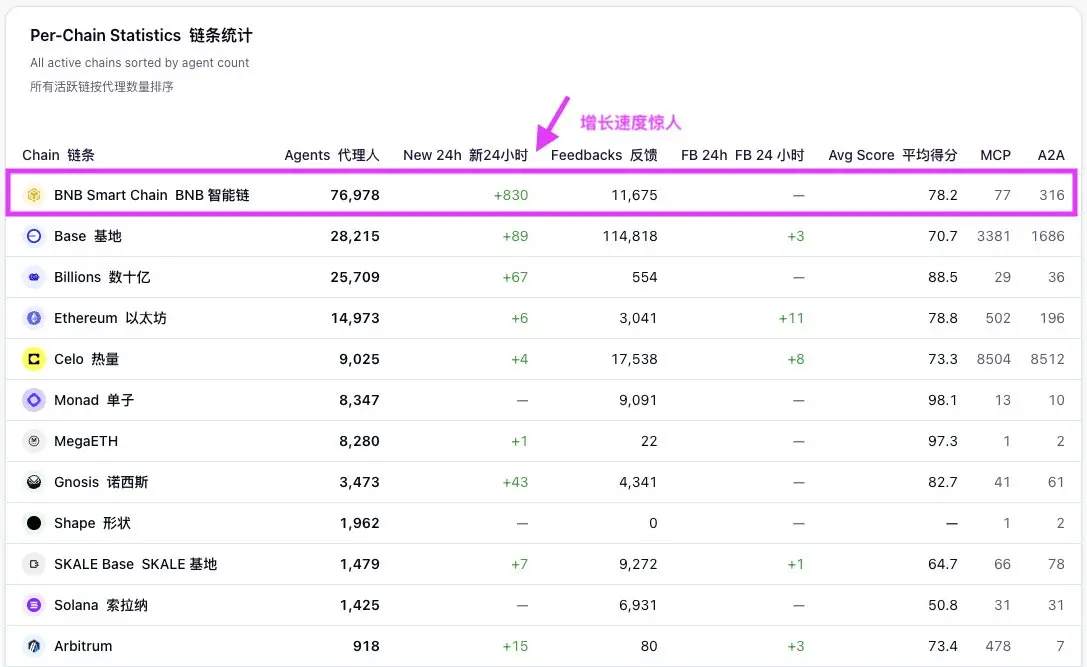This screenshot has height=667, width=1087.
Task: Sort by the Feedbacks column header
Action: click(x=604, y=155)
